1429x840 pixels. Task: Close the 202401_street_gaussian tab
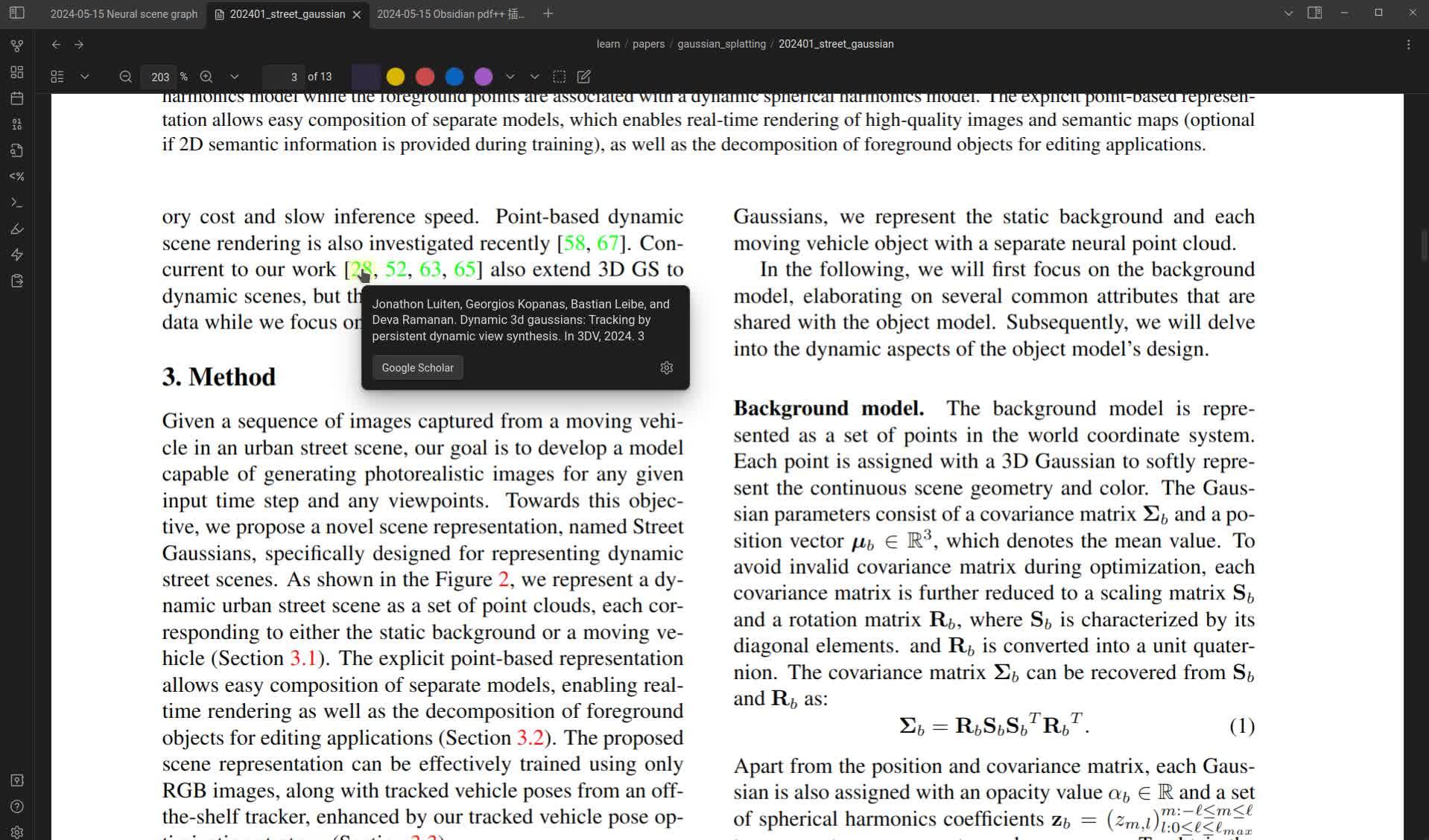click(357, 14)
